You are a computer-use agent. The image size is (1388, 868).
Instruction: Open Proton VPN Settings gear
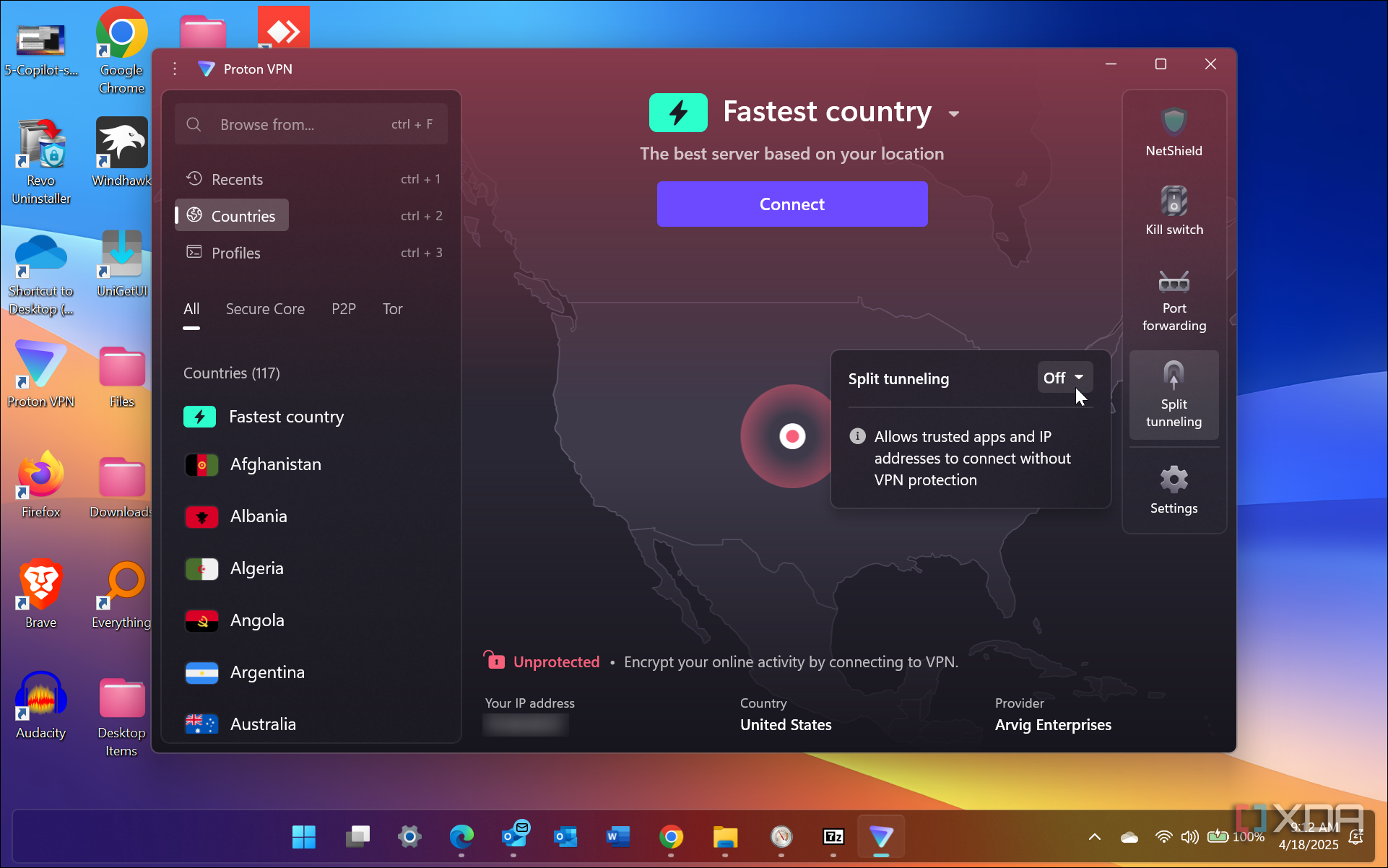1174,490
